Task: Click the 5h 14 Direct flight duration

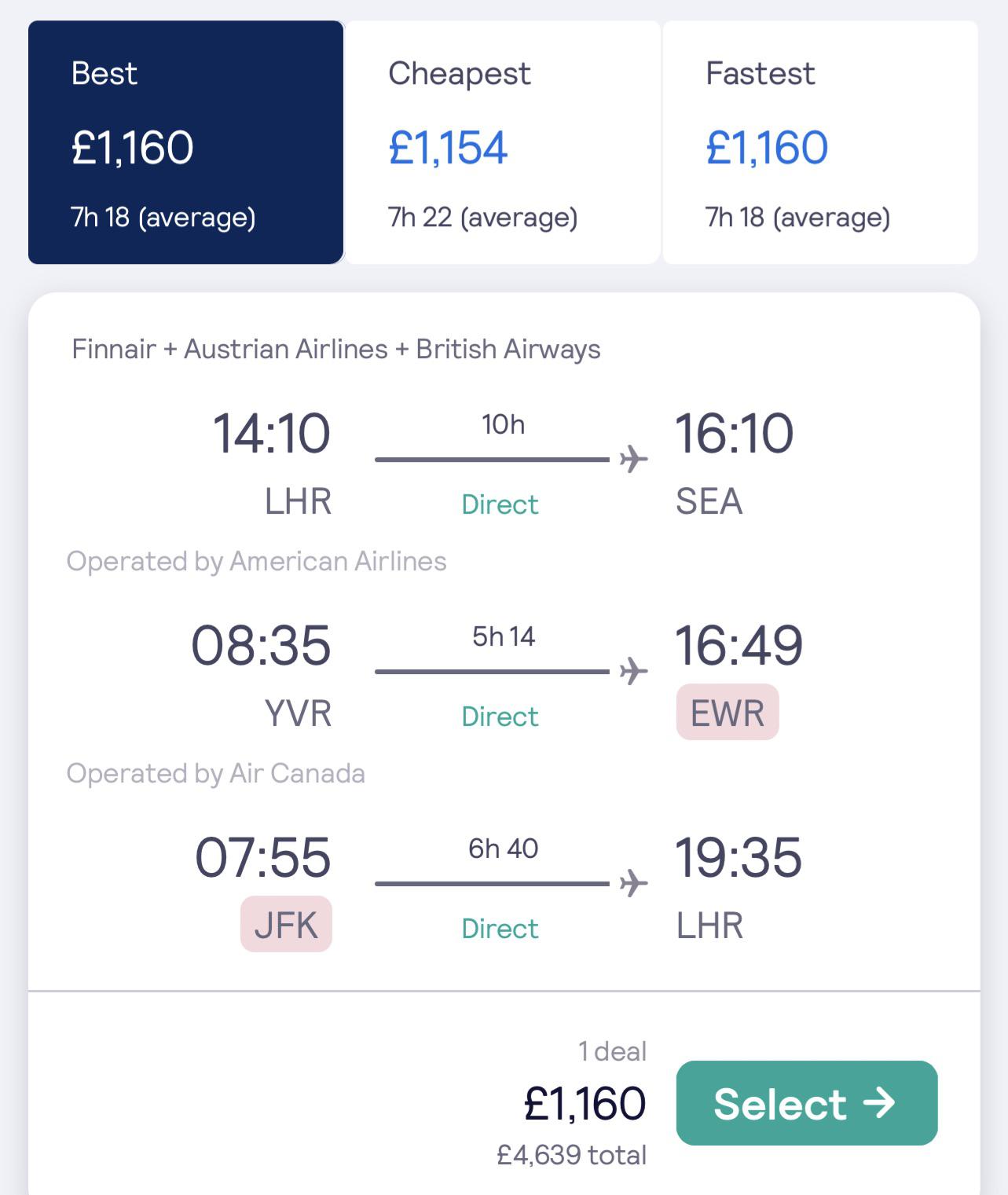Action: pyautogui.click(x=503, y=637)
